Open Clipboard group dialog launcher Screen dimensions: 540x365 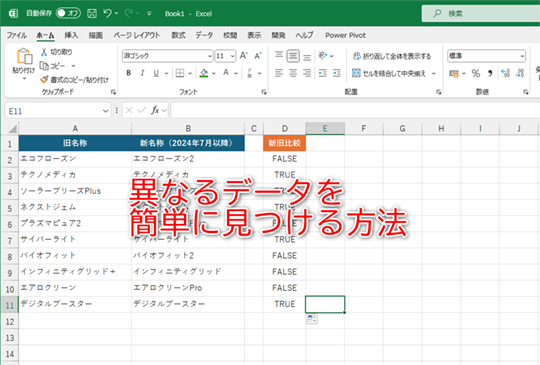(x=113, y=92)
